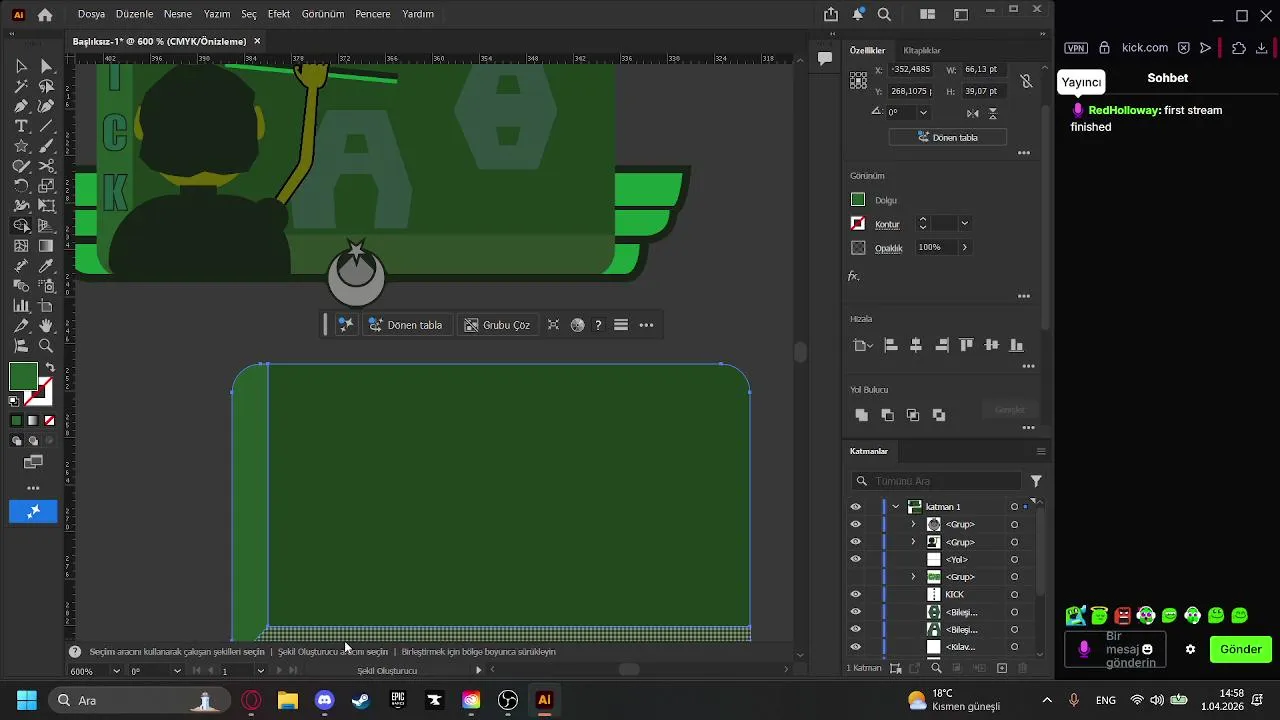
Task: Open the Kontur stroke weight dropdown
Action: (964, 224)
